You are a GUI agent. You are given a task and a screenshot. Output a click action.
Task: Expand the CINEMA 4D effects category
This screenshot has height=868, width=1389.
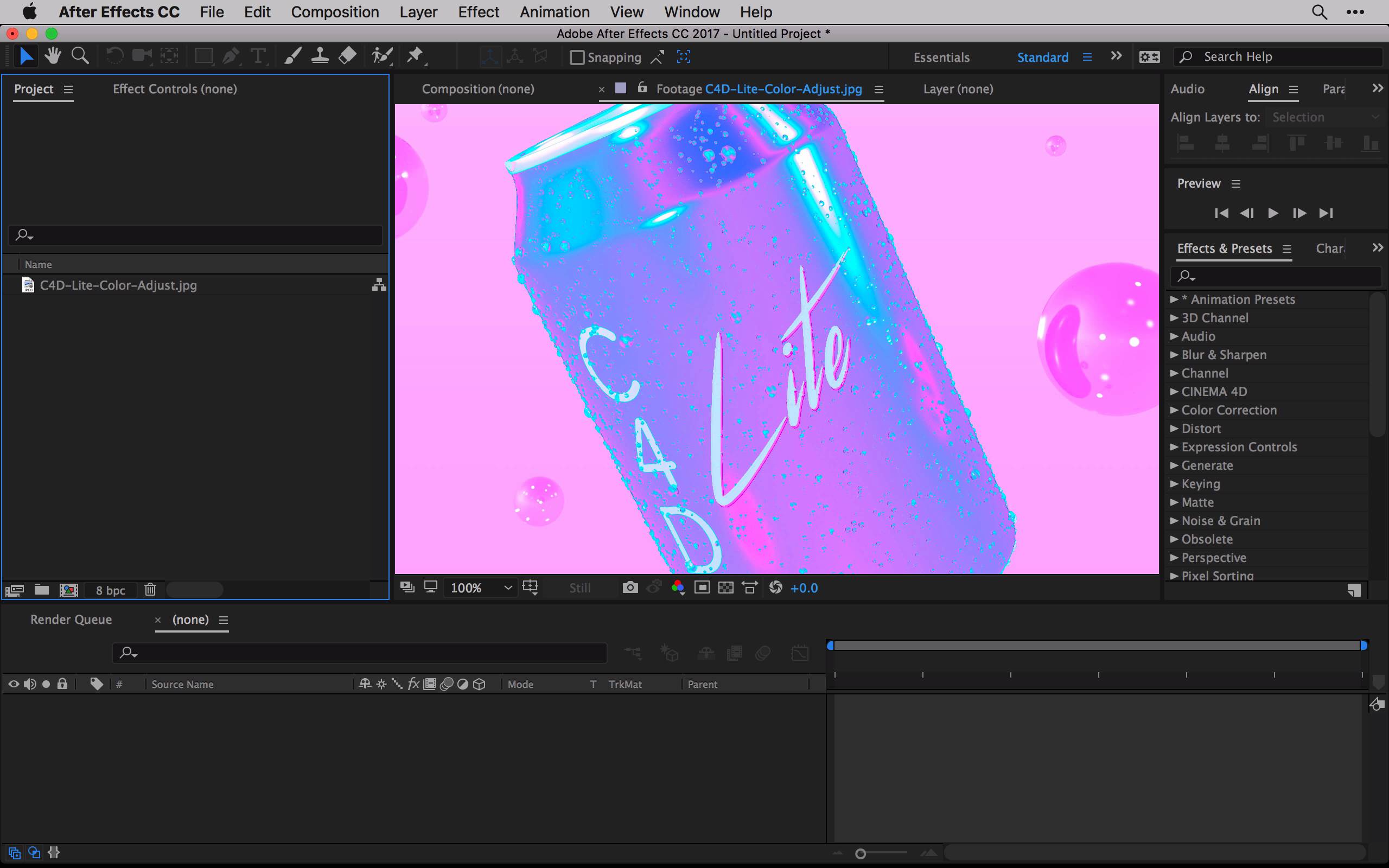click(1174, 392)
